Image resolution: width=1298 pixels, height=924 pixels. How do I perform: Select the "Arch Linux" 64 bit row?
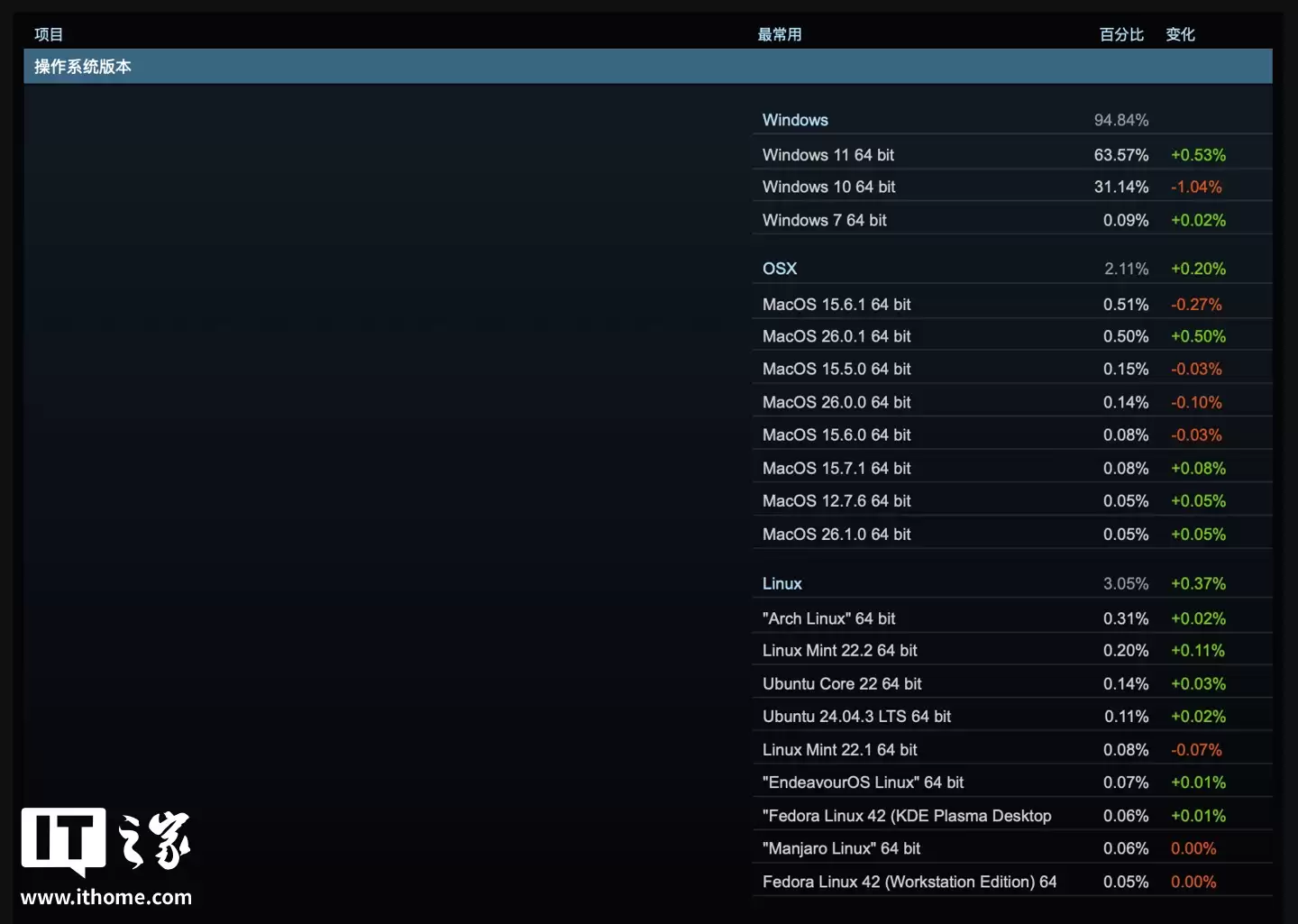click(x=828, y=618)
